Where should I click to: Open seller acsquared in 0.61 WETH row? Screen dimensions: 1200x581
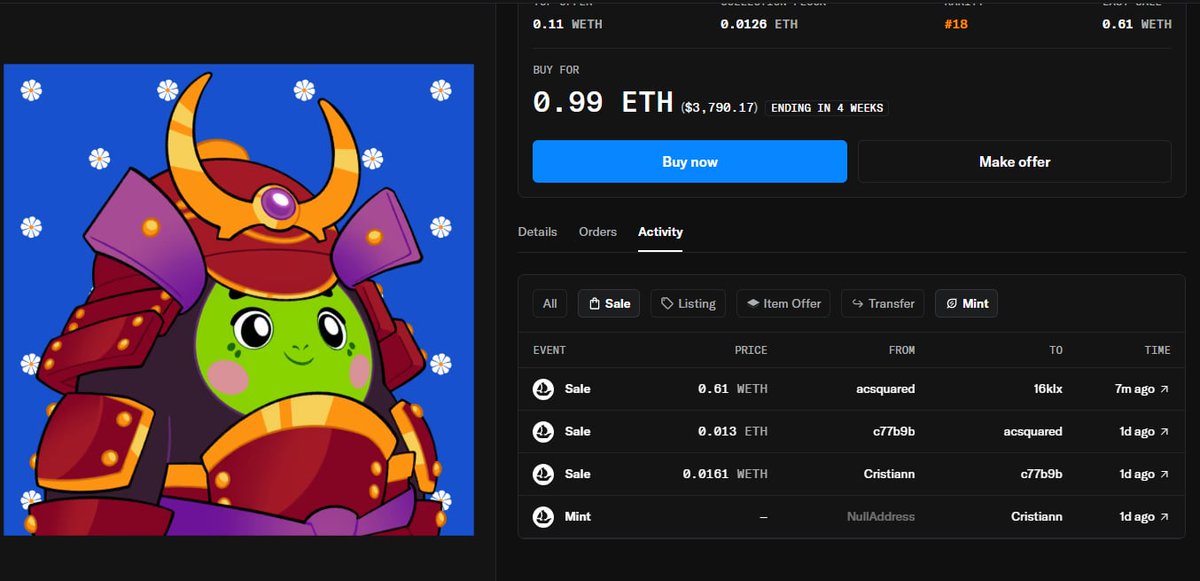[887, 389]
